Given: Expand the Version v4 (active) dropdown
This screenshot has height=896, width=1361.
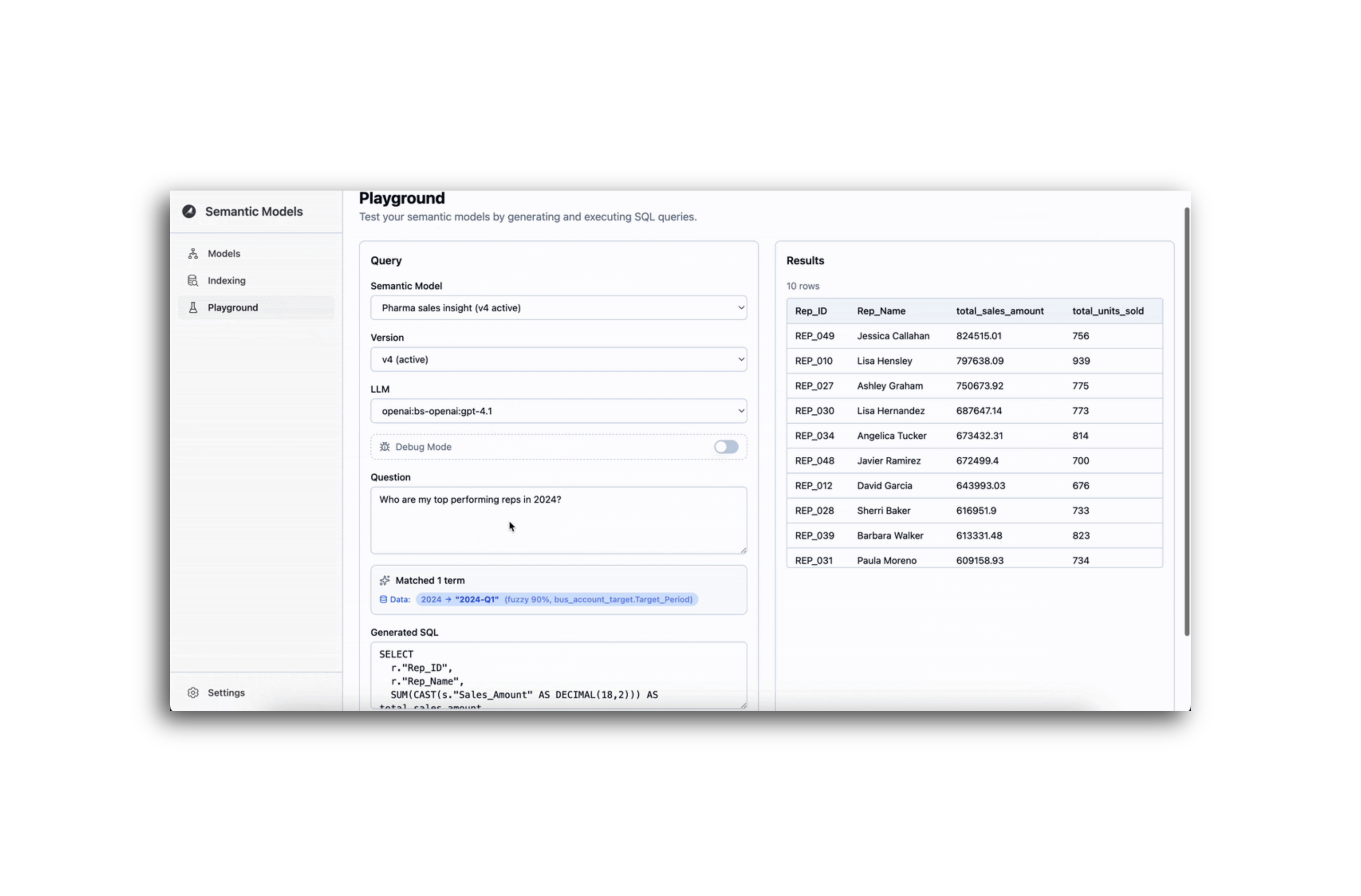Looking at the screenshot, I should click(558, 360).
